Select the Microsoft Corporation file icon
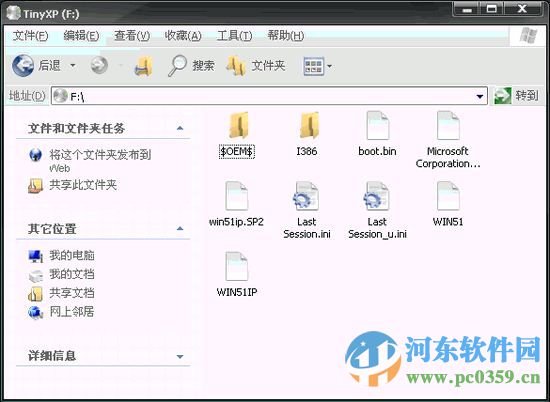Viewport: 550px width, 402px height. [x=448, y=125]
